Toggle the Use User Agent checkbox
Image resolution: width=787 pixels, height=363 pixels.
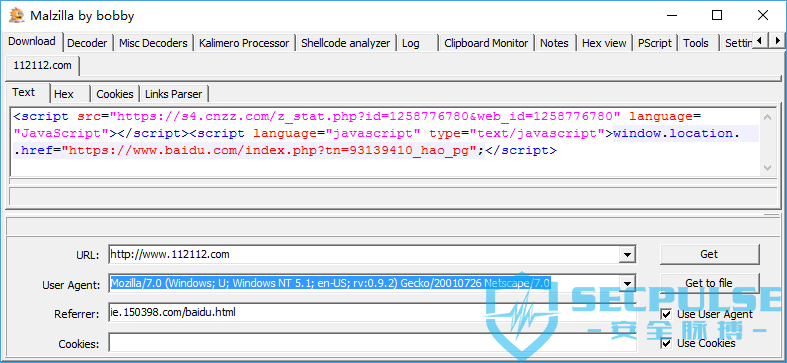(666, 314)
